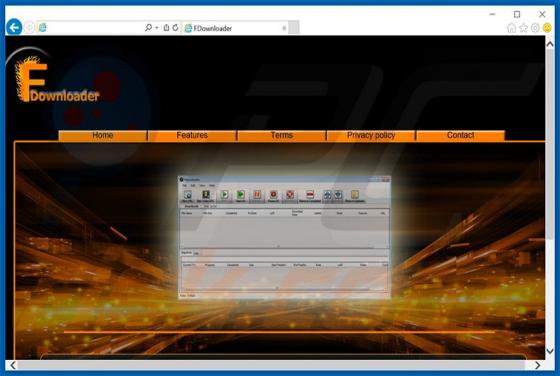Screen dimensions: 560x376
Task: Click the horizontal scrollbar left arrow
Action: (x=13, y=365)
